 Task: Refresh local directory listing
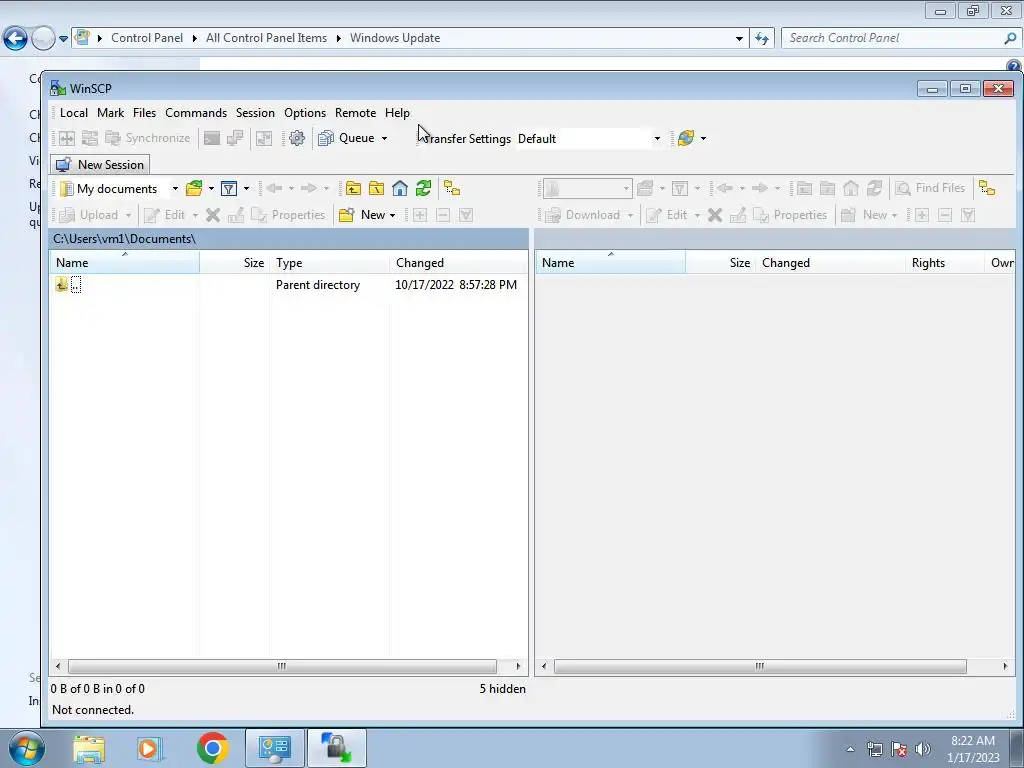(423, 189)
